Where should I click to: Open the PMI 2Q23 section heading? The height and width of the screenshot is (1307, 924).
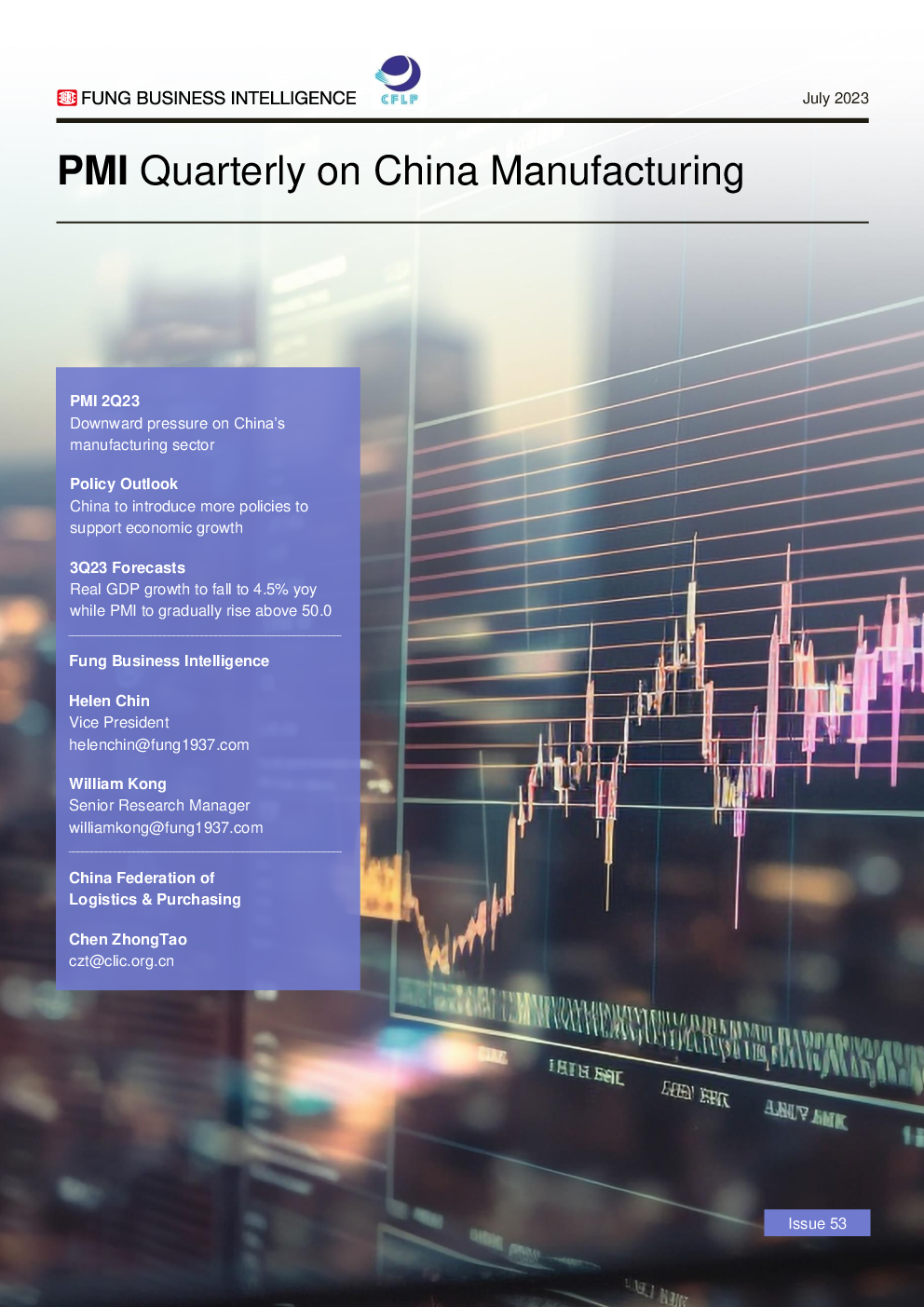point(104,401)
